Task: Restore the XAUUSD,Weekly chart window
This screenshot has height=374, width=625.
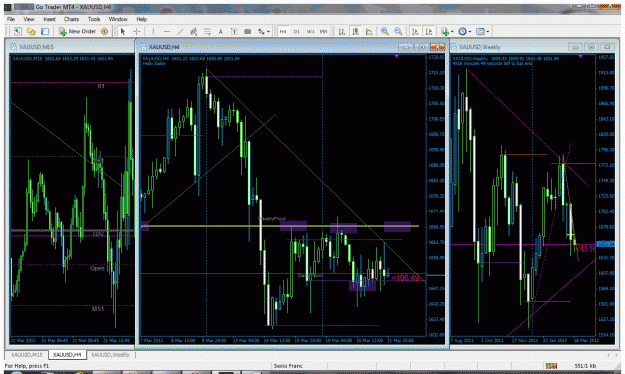Action: click(592, 47)
